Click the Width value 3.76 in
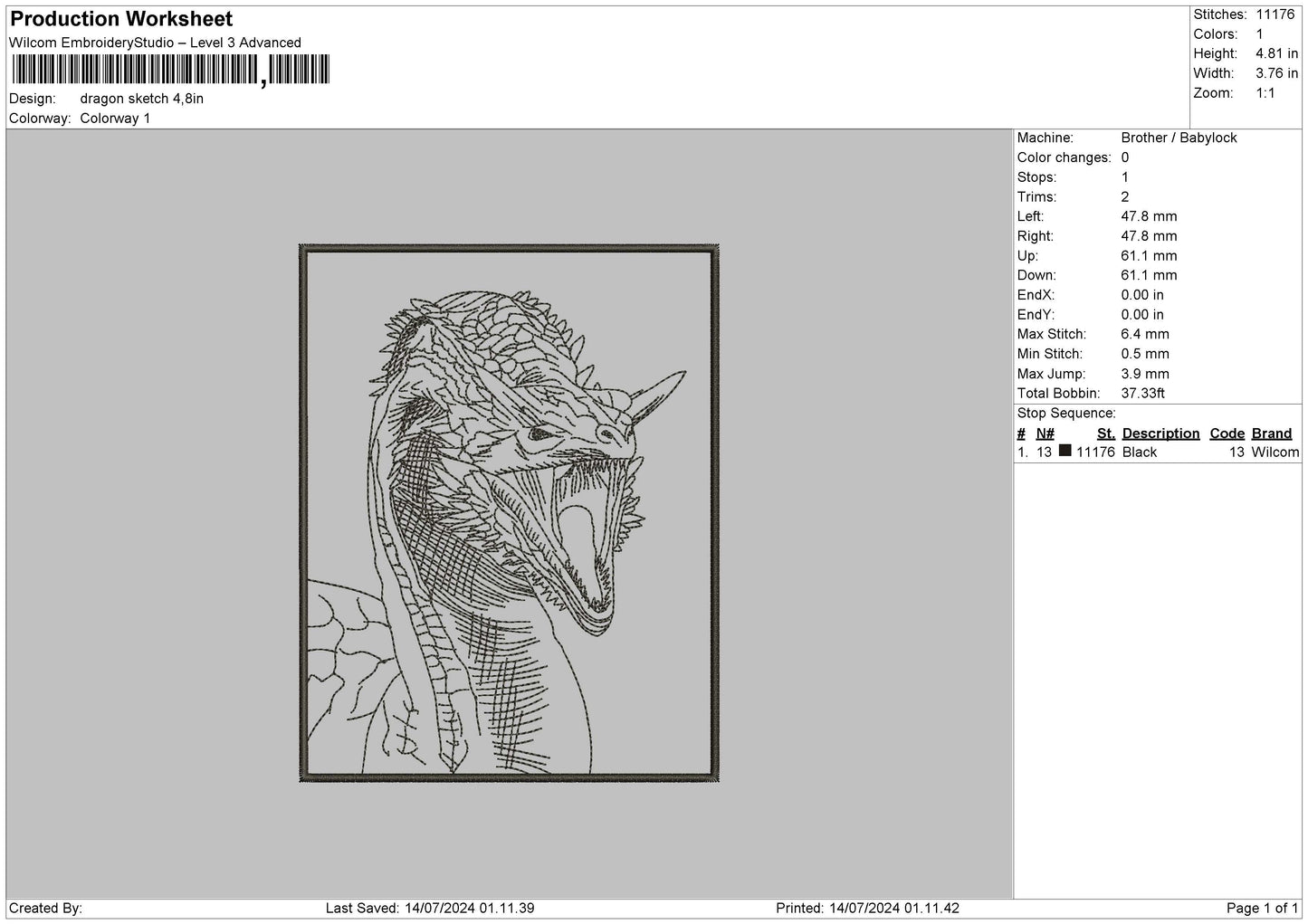This screenshot has height=924, width=1308. point(1276,74)
